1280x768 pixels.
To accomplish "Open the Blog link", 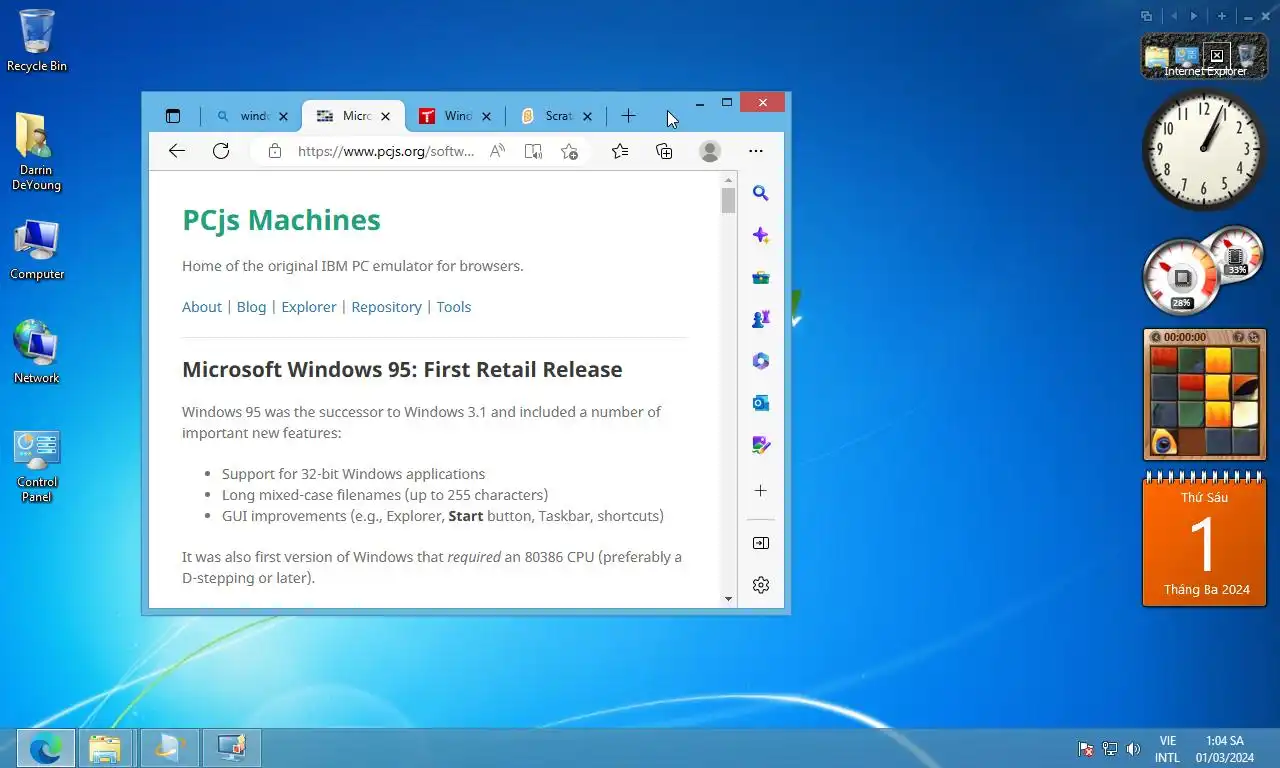I will point(251,307).
